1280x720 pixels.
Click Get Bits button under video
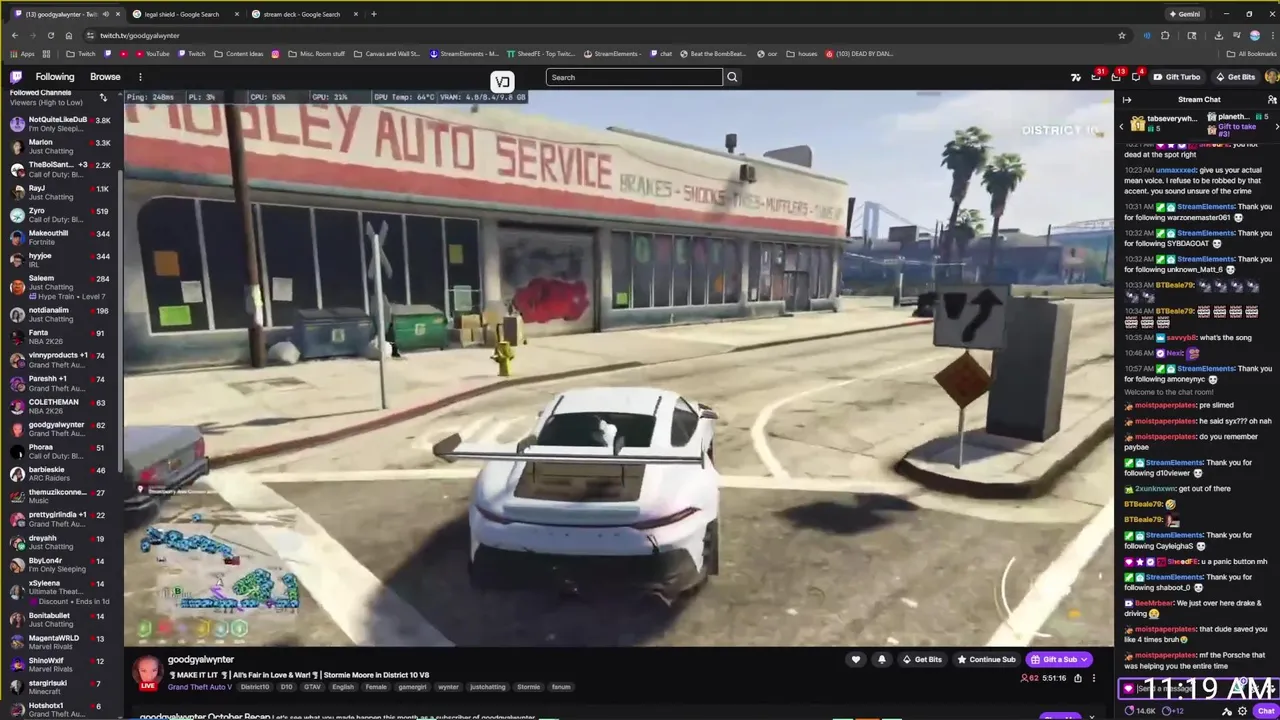[x=922, y=660]
